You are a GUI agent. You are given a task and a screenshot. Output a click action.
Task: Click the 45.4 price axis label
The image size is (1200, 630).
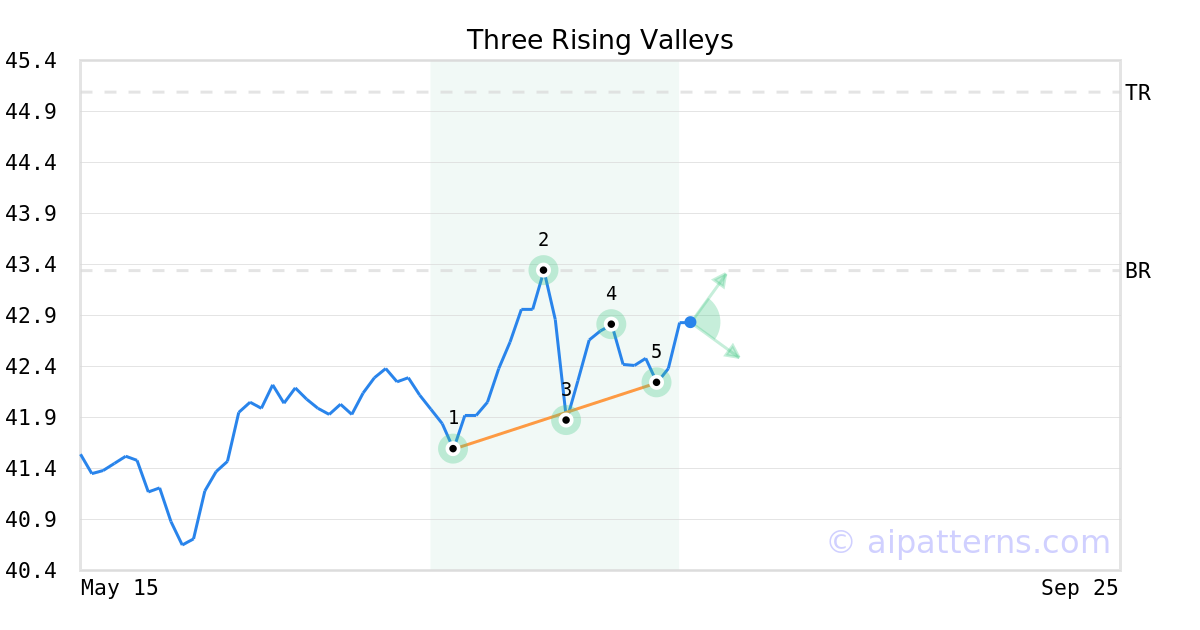(30, 61)
